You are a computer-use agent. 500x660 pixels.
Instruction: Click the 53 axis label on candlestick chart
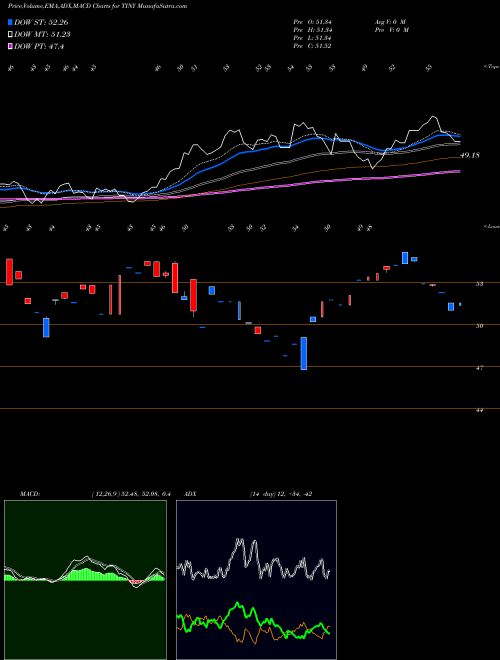[479, 284]
